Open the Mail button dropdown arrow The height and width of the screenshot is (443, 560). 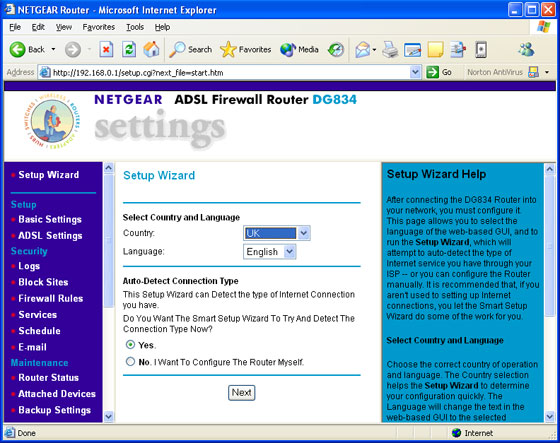click(374, 50)
